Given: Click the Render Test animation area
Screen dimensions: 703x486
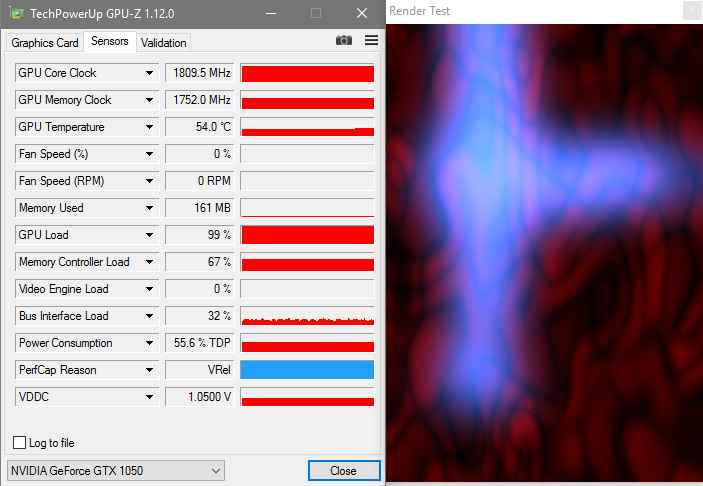Looking at the screenshot, I should [544, 253].
